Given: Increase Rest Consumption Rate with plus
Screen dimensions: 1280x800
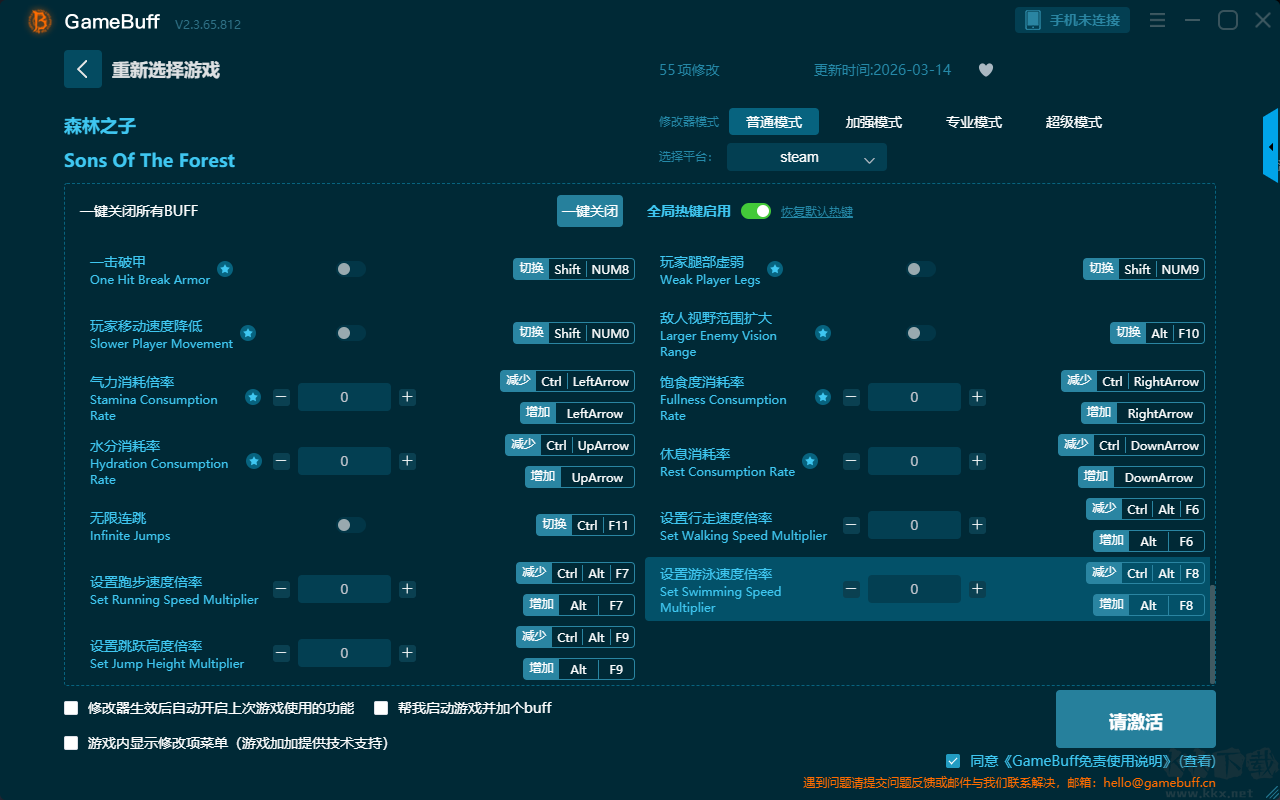Looking at the screenshot, I should coord(977,461).
